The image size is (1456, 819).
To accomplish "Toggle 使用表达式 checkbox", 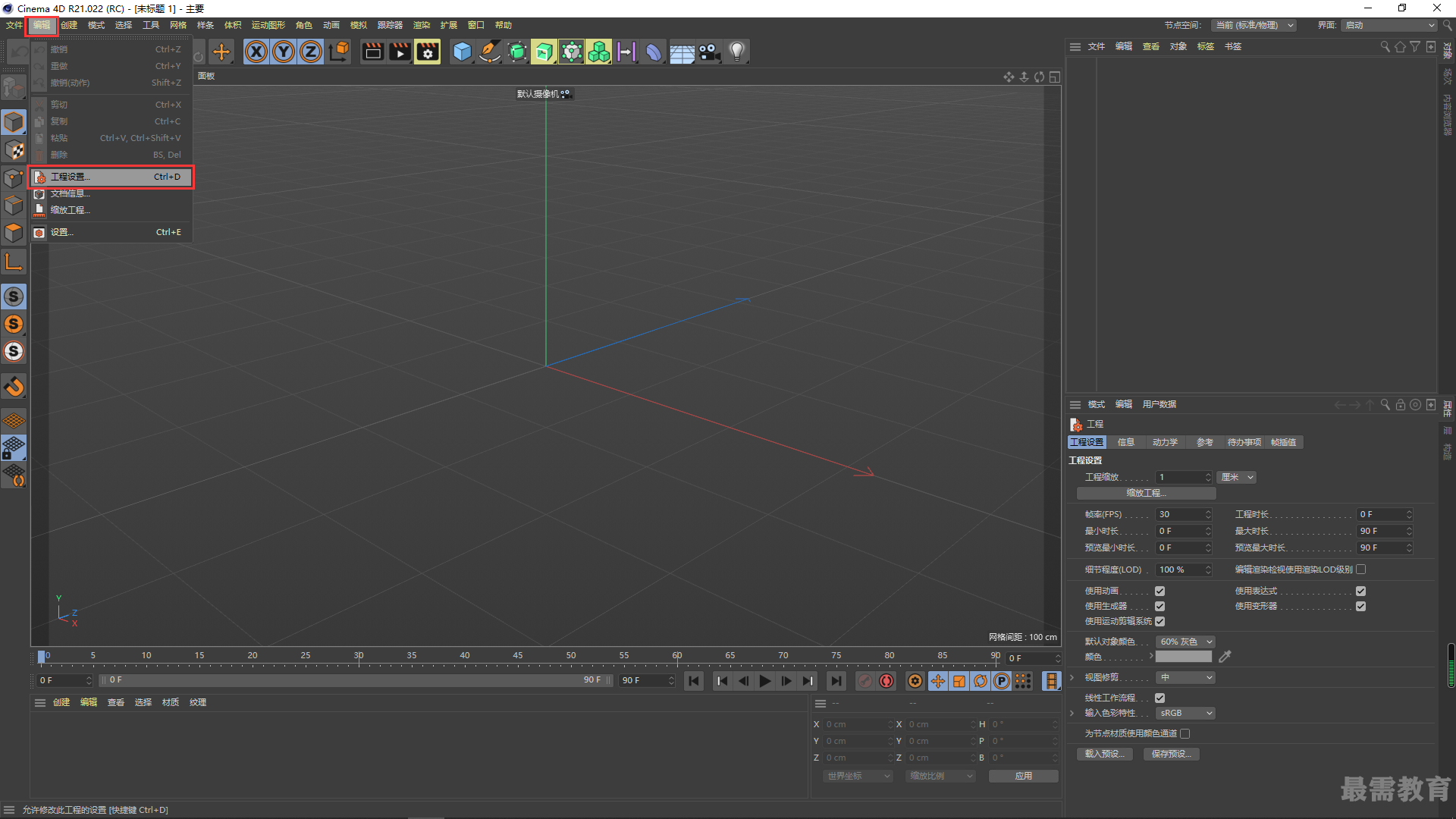I will coord(1360,591).
